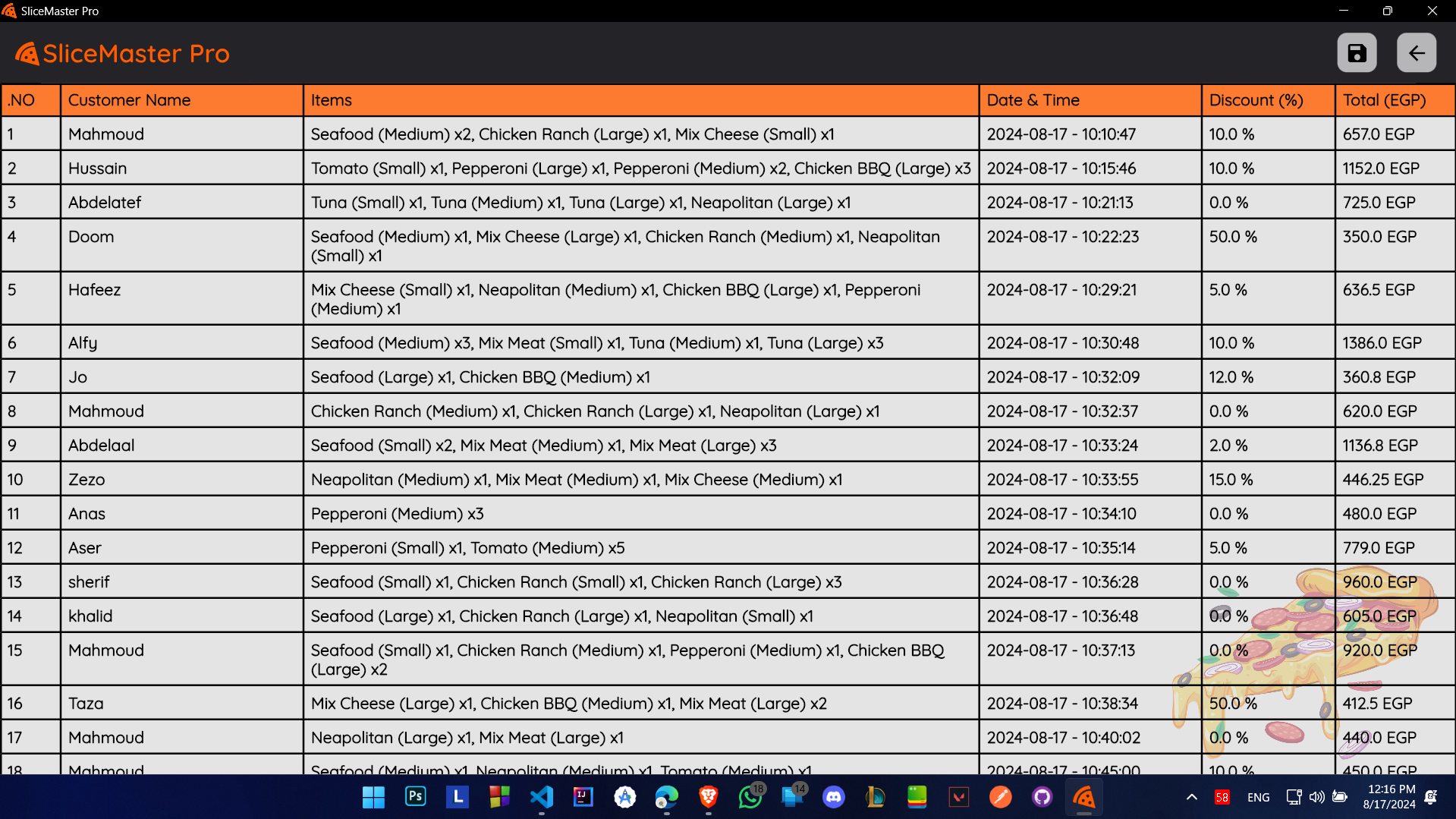1456x819 pixels.
Task: Select customer name Hafeez
Action: click(94, 290)
